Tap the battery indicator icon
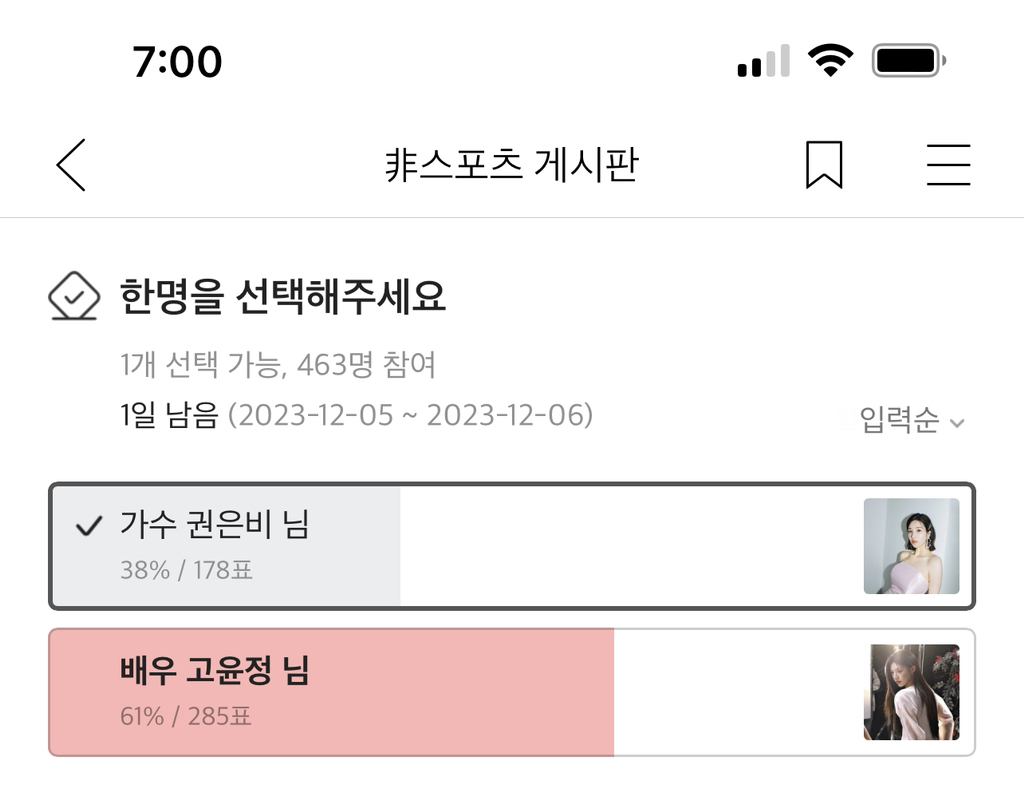The height and width of the screenshot is (792, 1024). click(x=908, y=62)
